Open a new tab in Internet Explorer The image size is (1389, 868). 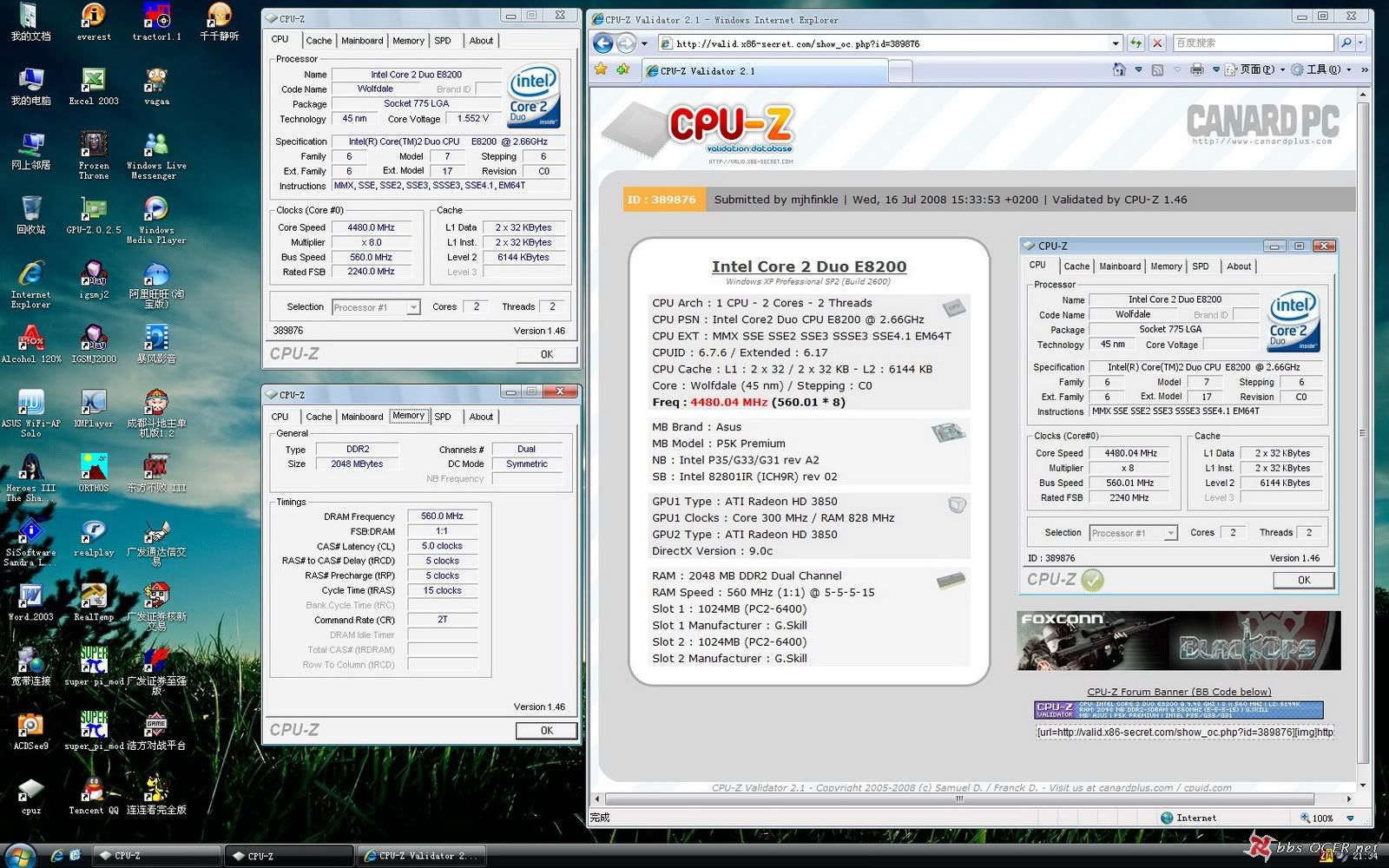(900, 72)
